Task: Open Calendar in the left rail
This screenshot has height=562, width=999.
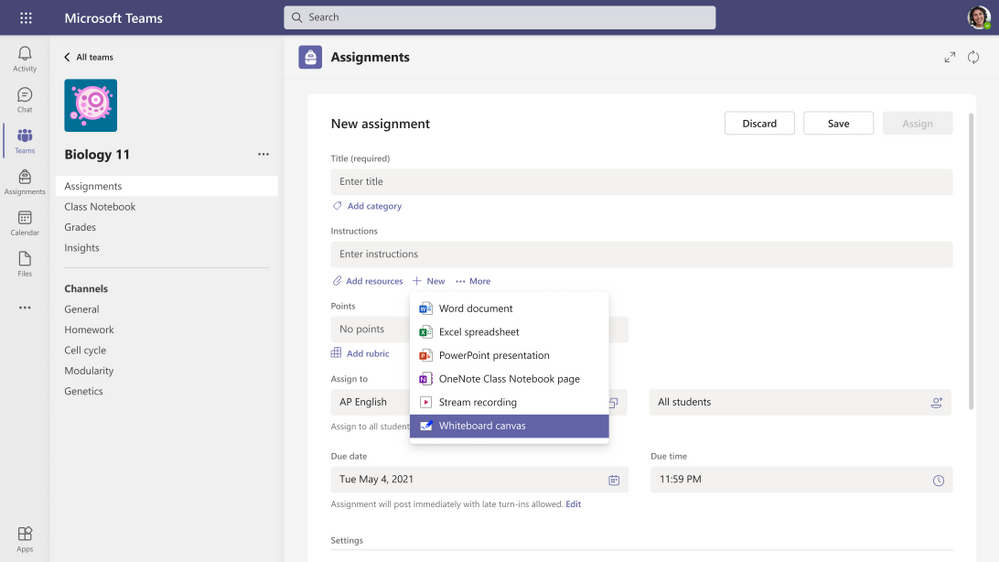Action: (x=25, y=223)
